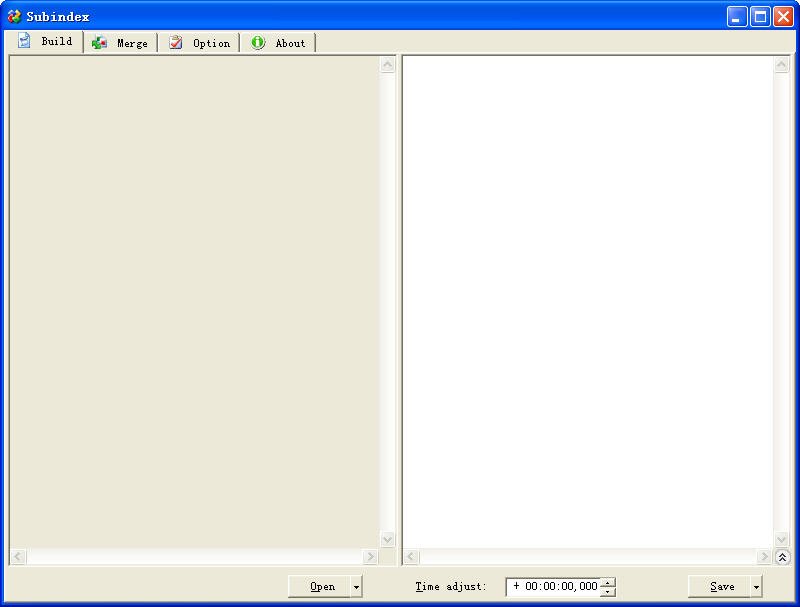The height and width of the screenshot is (607, 800).
Task: Click right pane scroll left arrow
Action: 412,557
